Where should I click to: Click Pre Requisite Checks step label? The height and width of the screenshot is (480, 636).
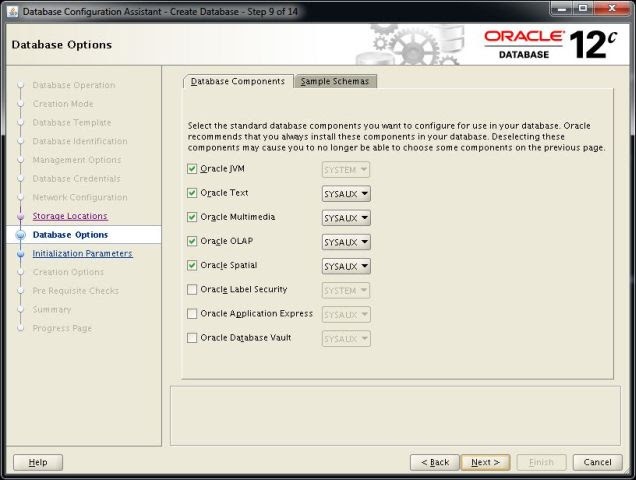click(75, 291)
